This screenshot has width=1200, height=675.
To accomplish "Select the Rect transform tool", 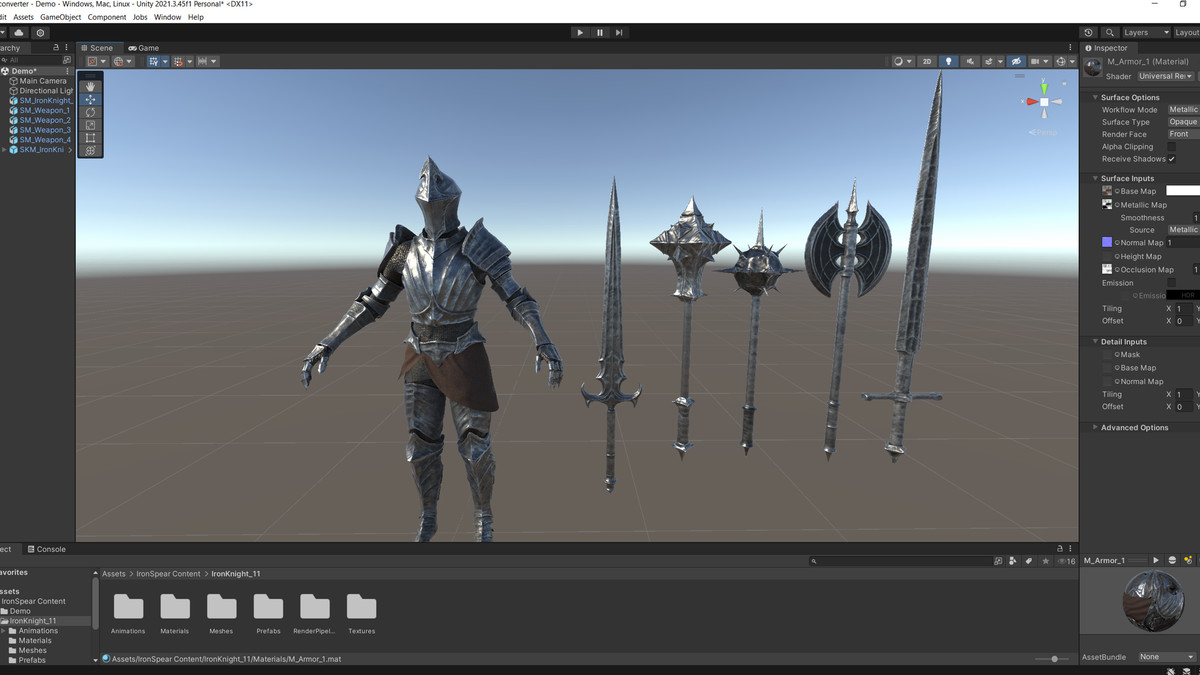I will point(91,138).
